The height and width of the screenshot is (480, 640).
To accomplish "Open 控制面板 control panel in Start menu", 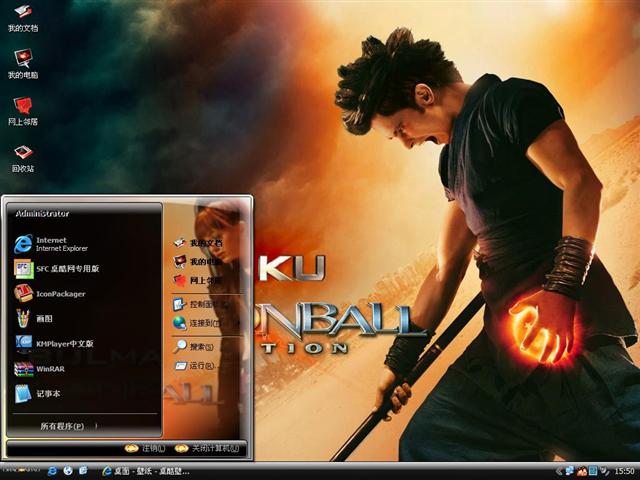I will tap(200, 304).
